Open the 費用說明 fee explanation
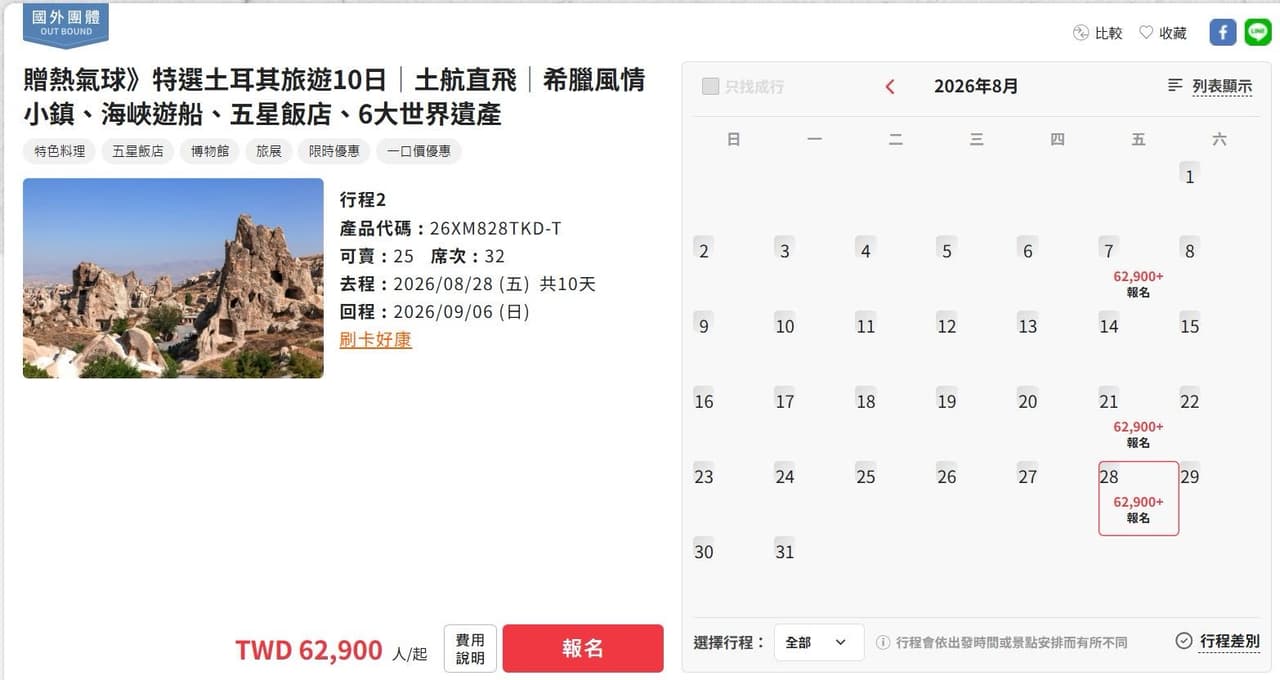 point(470,648)
